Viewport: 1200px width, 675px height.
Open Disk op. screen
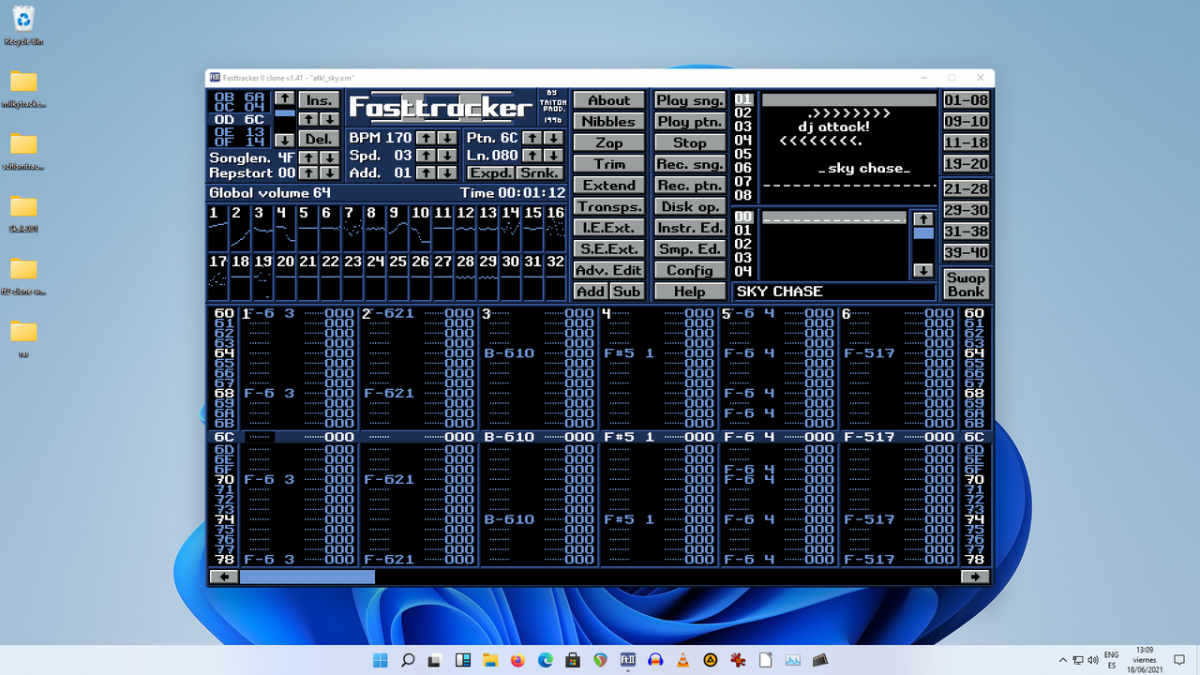point(689,207)
